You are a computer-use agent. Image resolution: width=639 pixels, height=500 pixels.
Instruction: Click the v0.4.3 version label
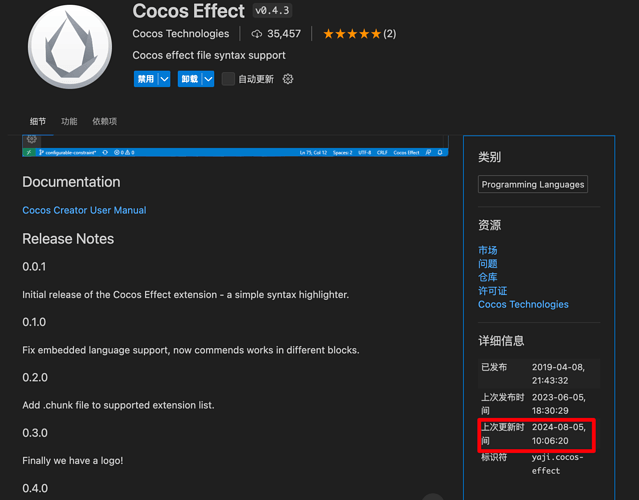tap(272, 10)
